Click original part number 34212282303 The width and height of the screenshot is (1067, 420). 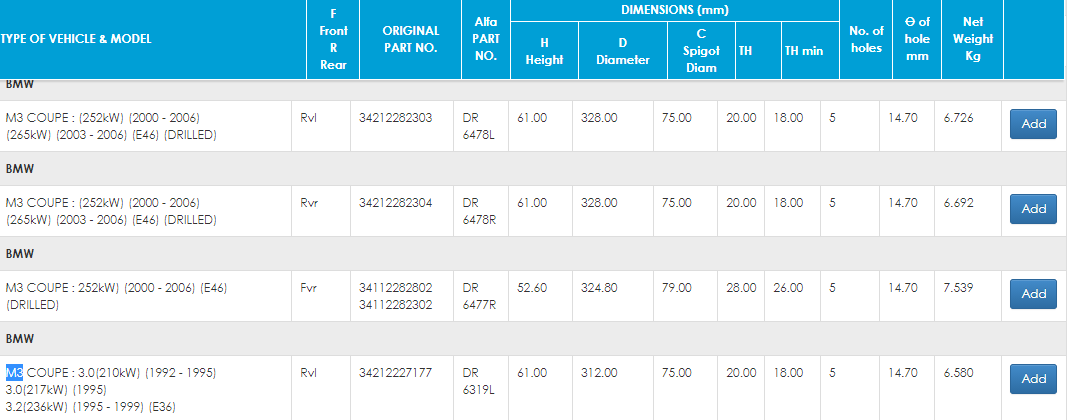coord(395,118)
